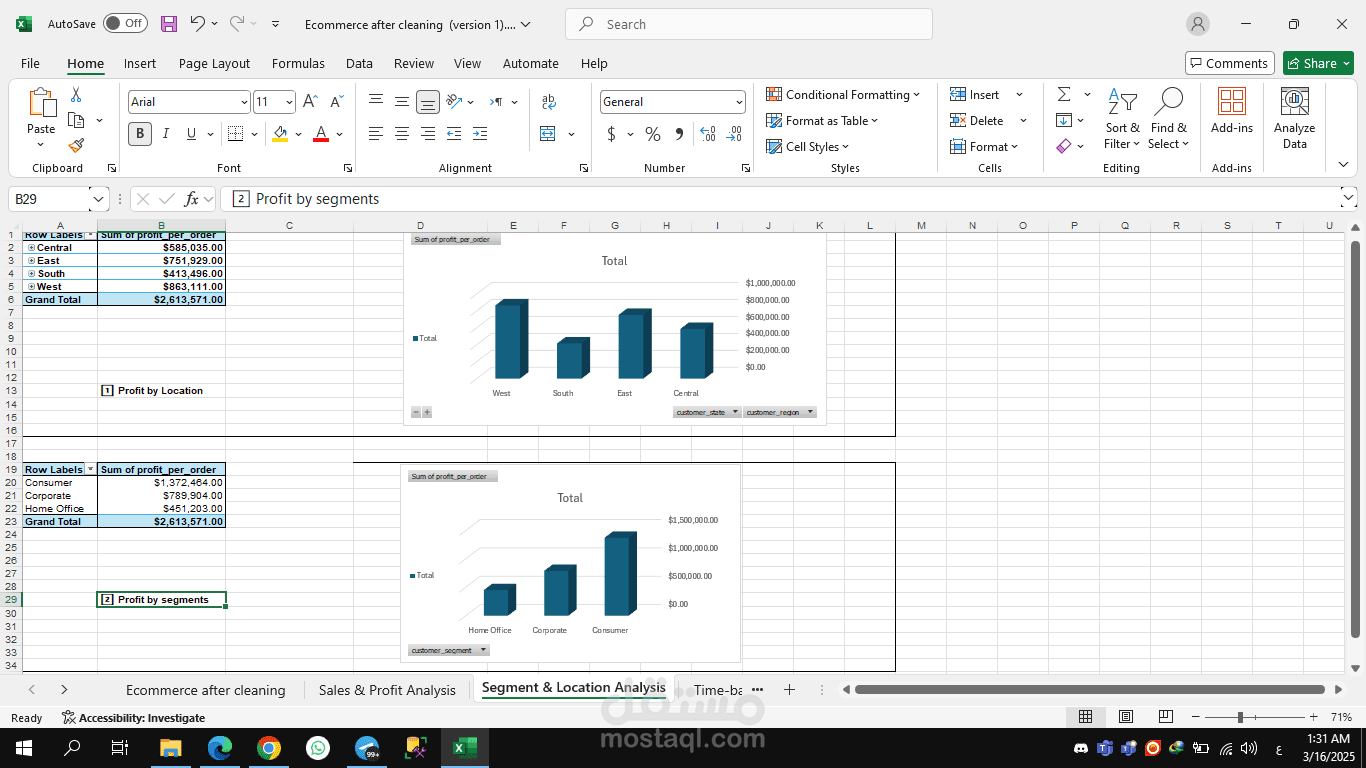Open the Insert ribbon tab
Screen dimensions: 1366x768
[x=140, y=63]
